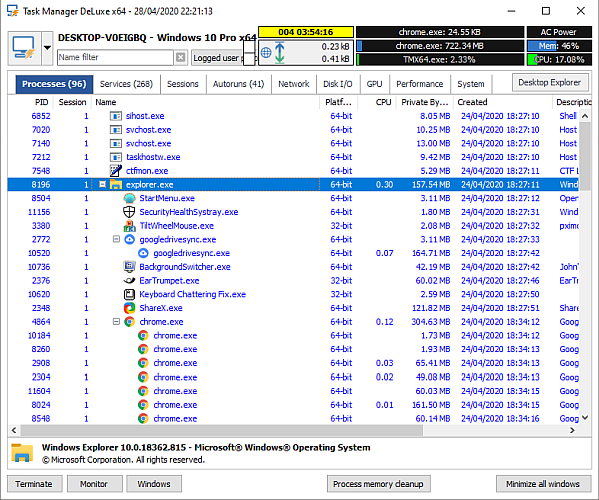Click the googledrivesync.exe 10520 icon

point(143,253)
